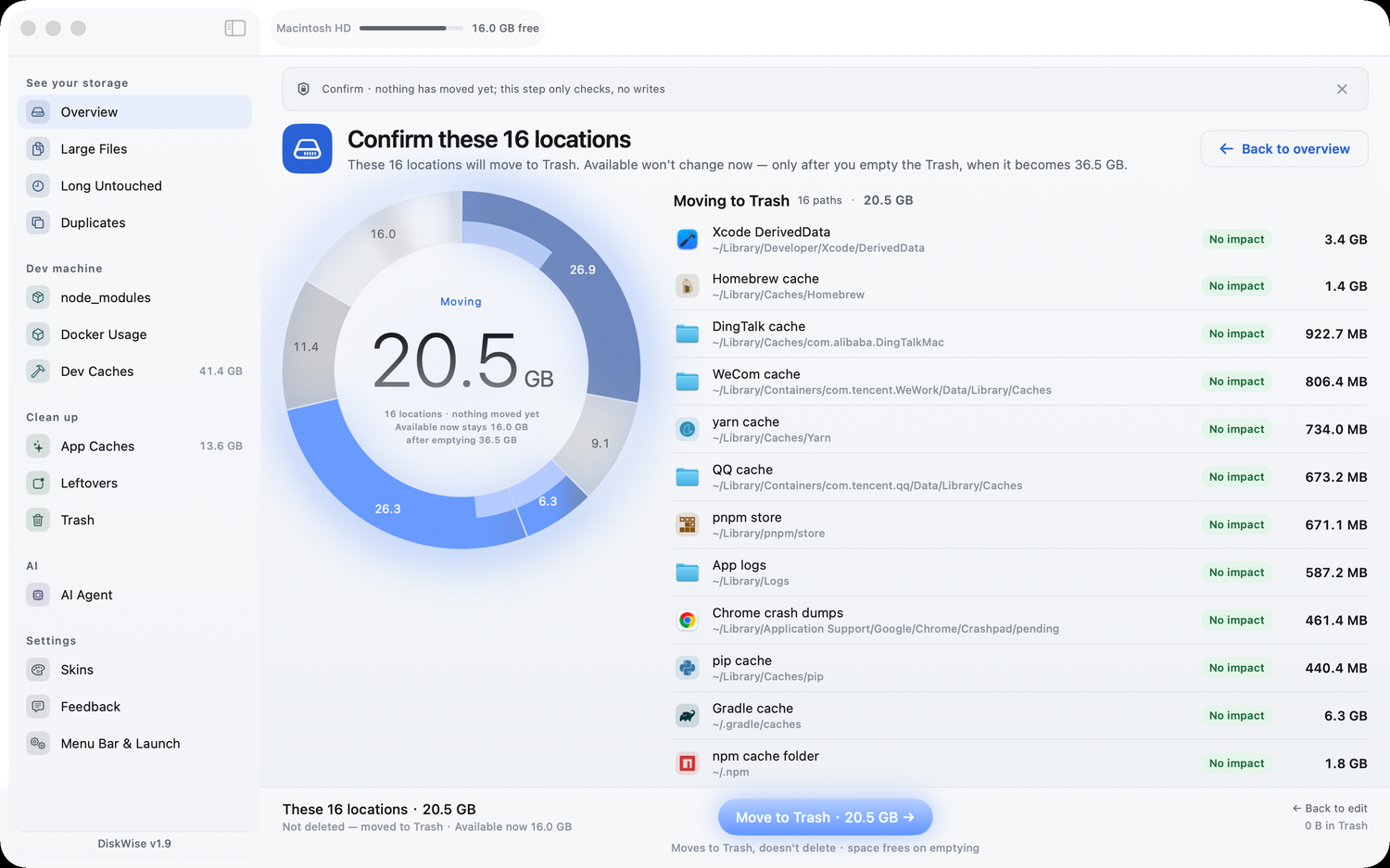Go to Duplicates section
1390x868 pixels.
(x=134, y=223)
